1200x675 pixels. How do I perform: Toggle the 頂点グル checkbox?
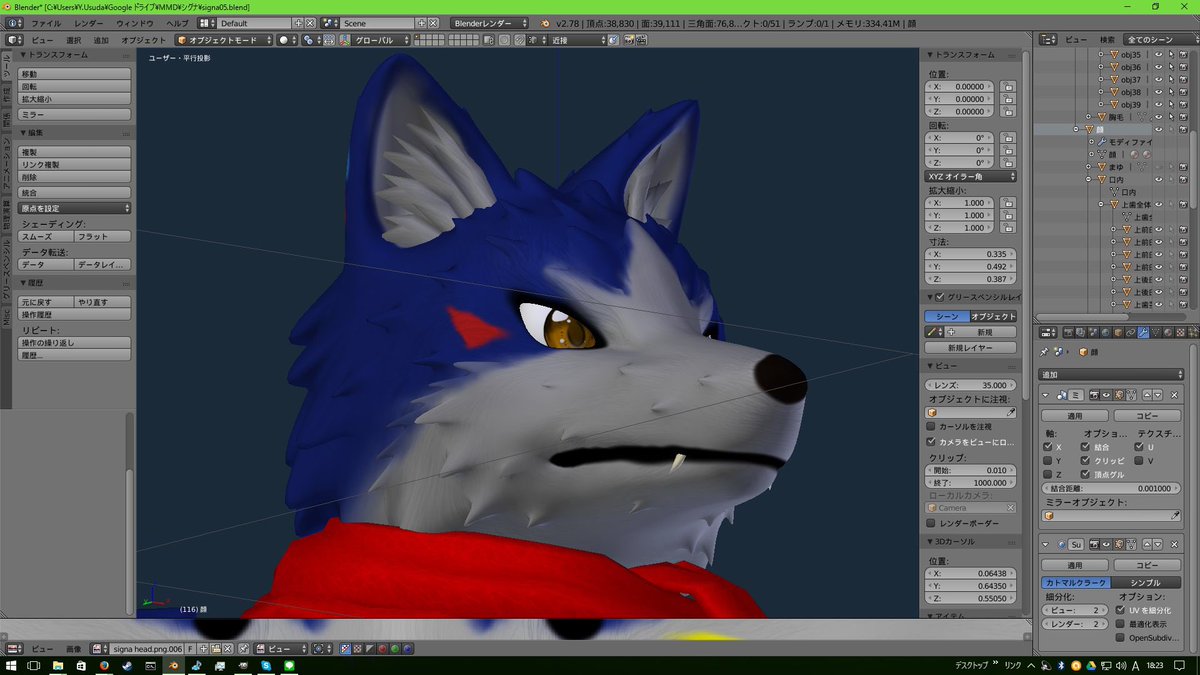point(1086,474)
